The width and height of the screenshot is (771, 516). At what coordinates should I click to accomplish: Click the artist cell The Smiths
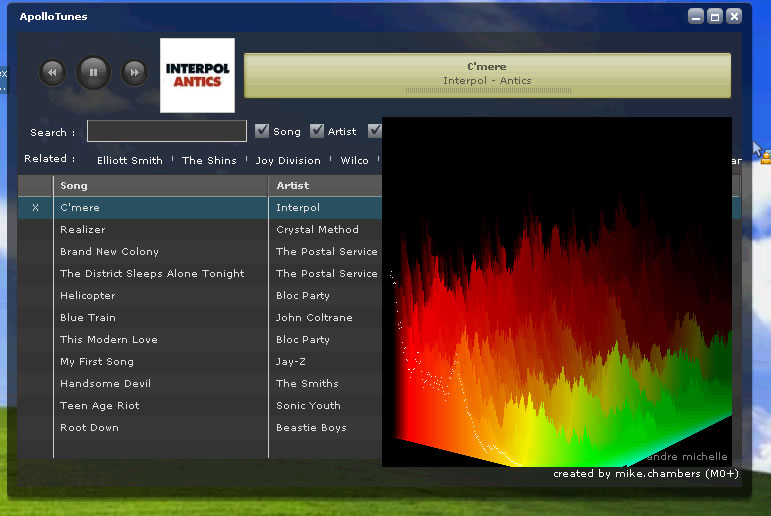coord(307,384)
